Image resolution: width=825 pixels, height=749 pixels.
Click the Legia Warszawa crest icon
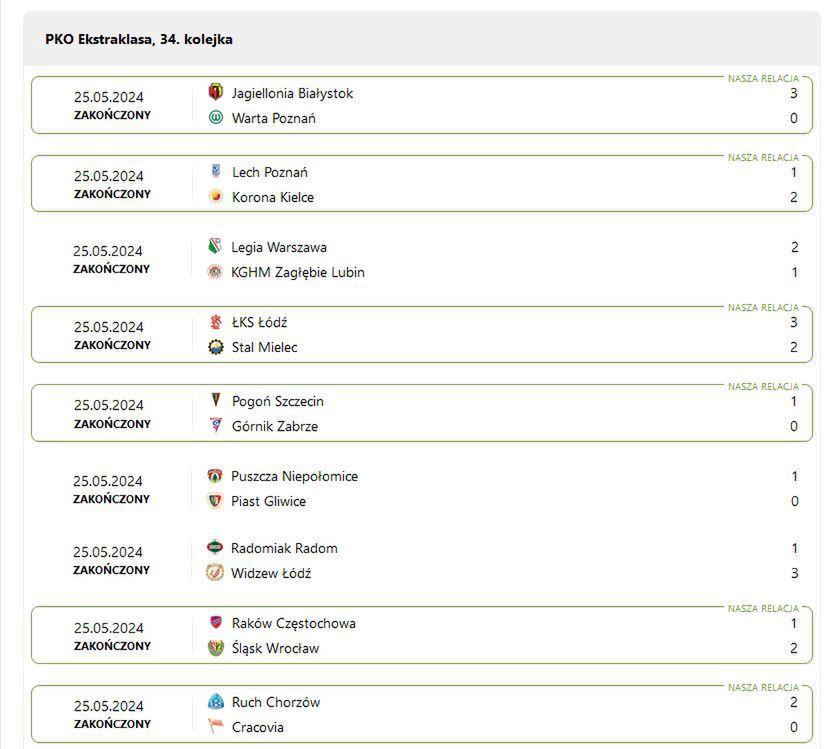click(215, 247)
